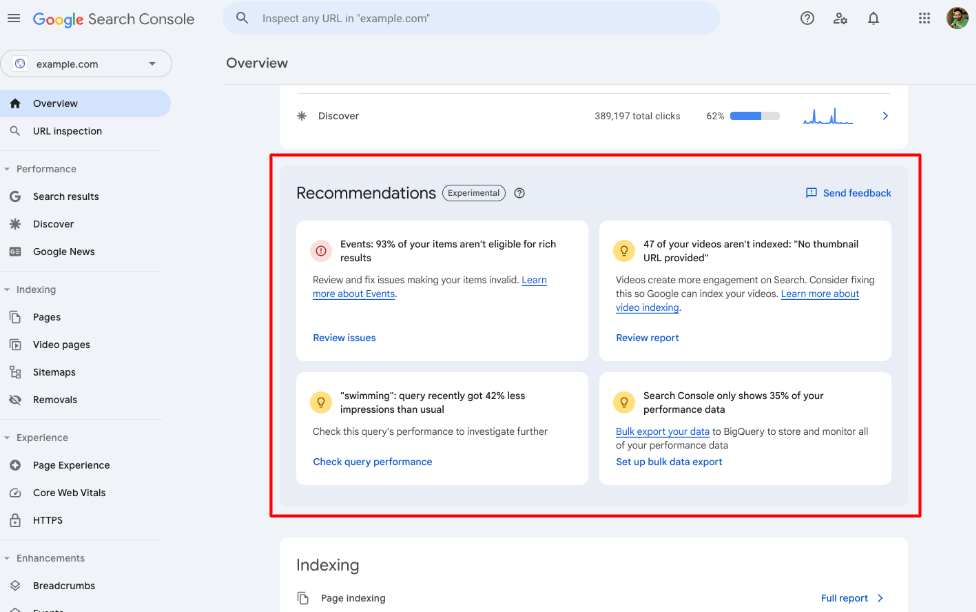The width and height of the screenshot is (976, 612).
Task: Click the lightbulb icon on videos card
Action: pyautogui.click(x=624, y=251)
